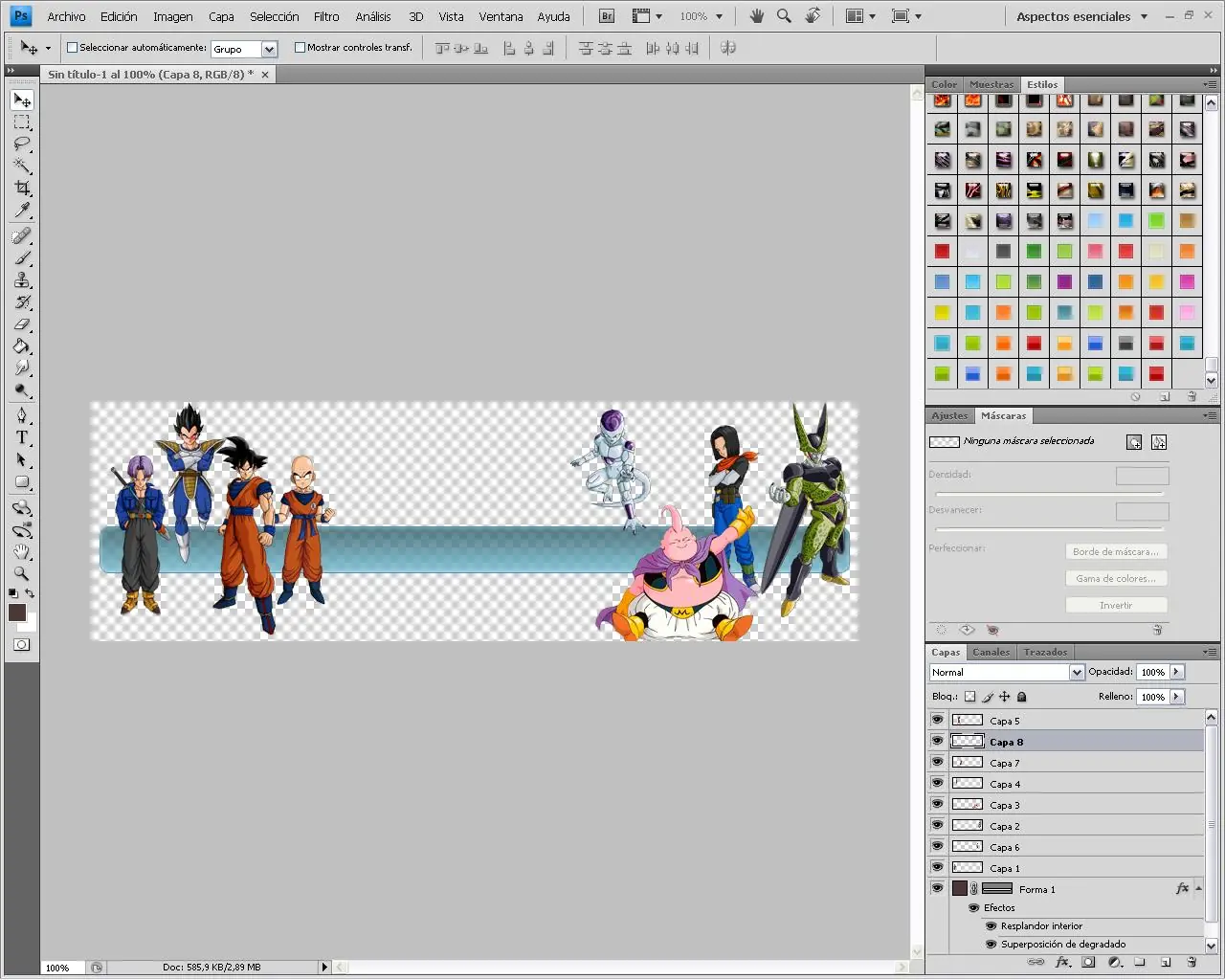Select the Horizontal Type tool
Viewport: 1225px width, 980px height.
coord(22,437)
